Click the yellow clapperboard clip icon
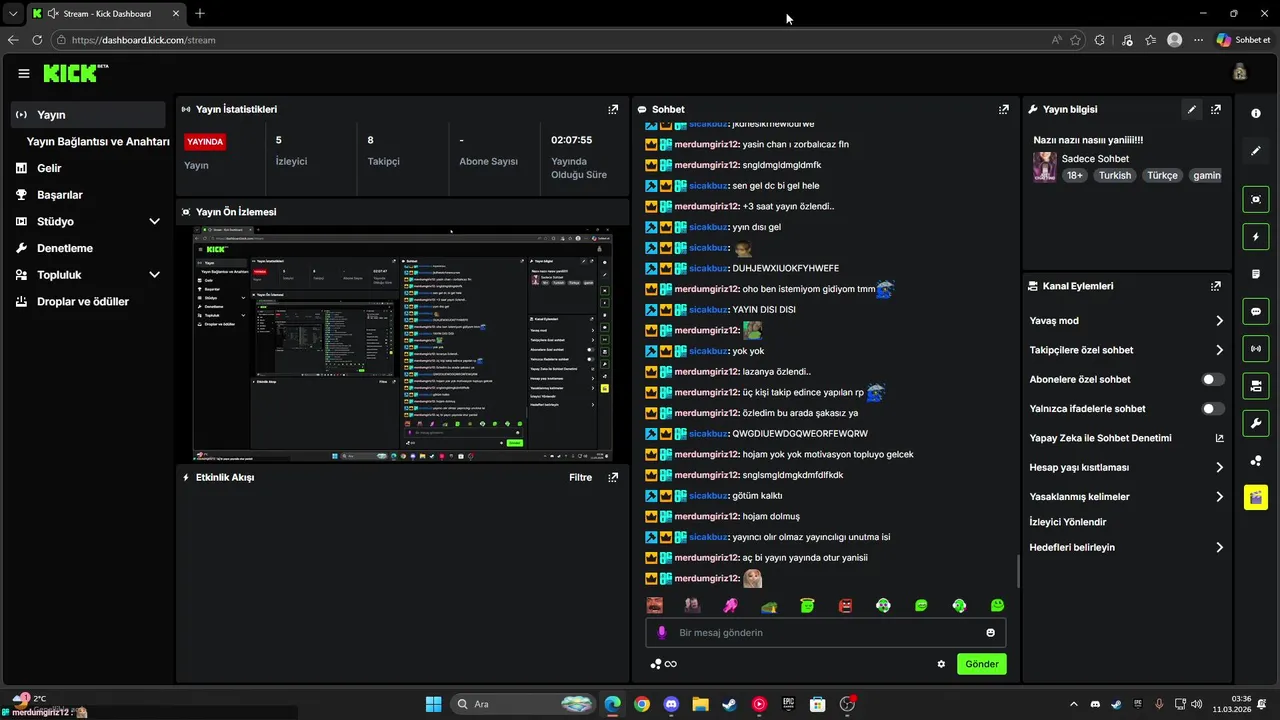This screenshot has width=1280, height=720. pos(1256,498)
